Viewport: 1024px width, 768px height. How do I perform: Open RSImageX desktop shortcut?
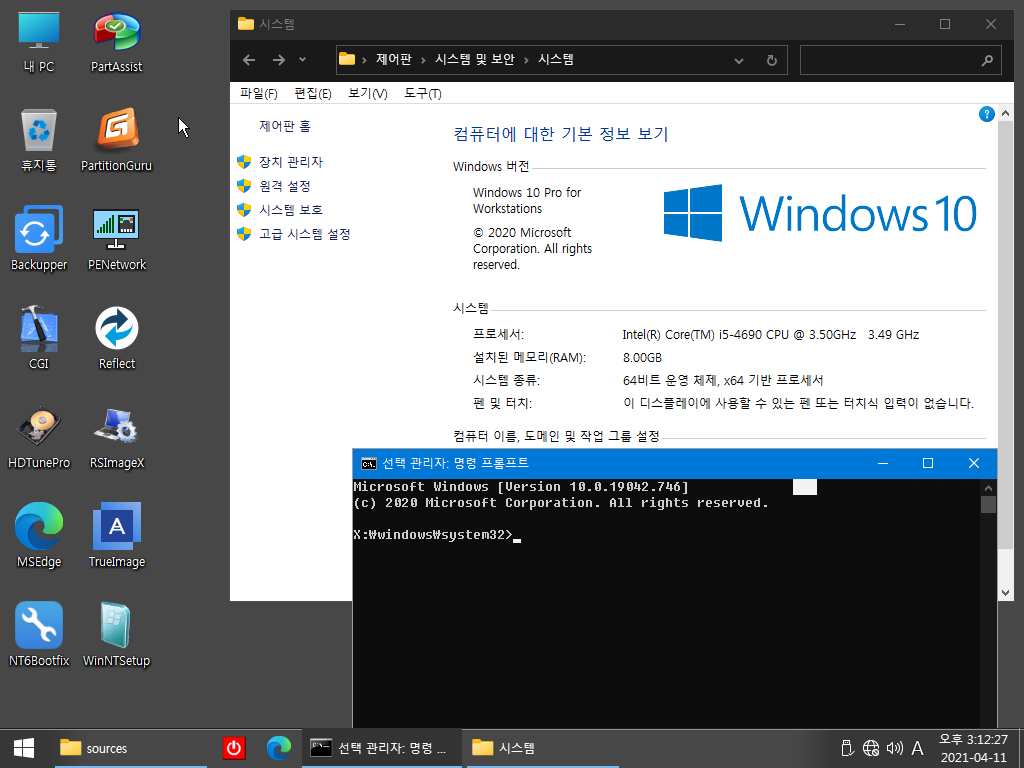(116, 437)
